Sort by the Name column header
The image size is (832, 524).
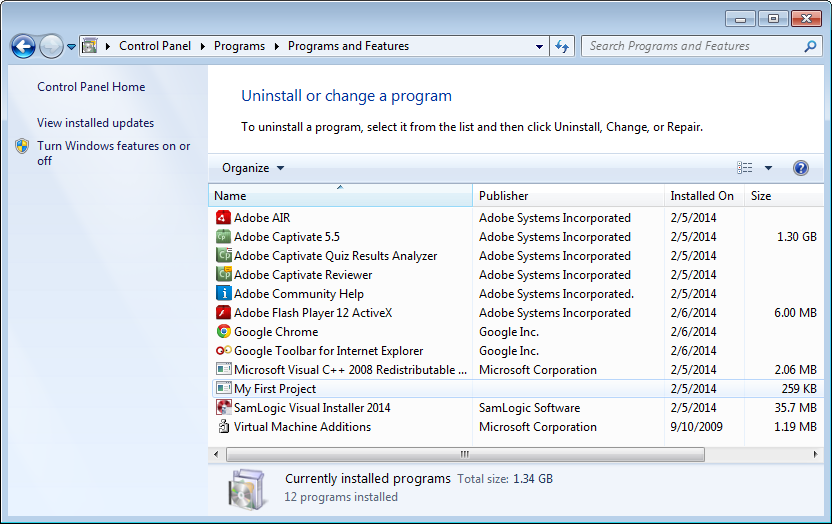tap(340, 196)
